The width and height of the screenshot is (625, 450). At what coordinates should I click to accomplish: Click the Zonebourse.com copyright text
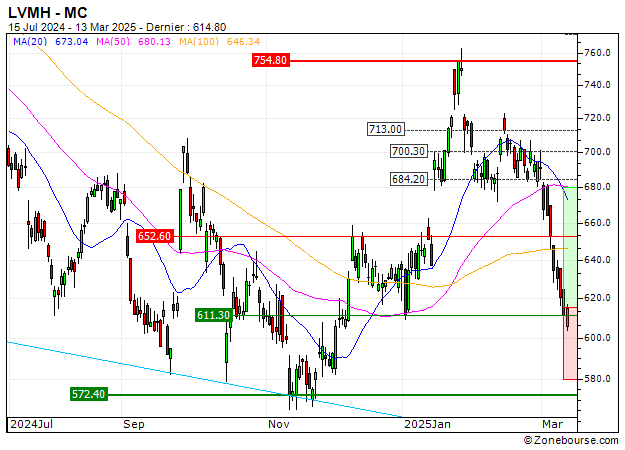coord(571,440)
